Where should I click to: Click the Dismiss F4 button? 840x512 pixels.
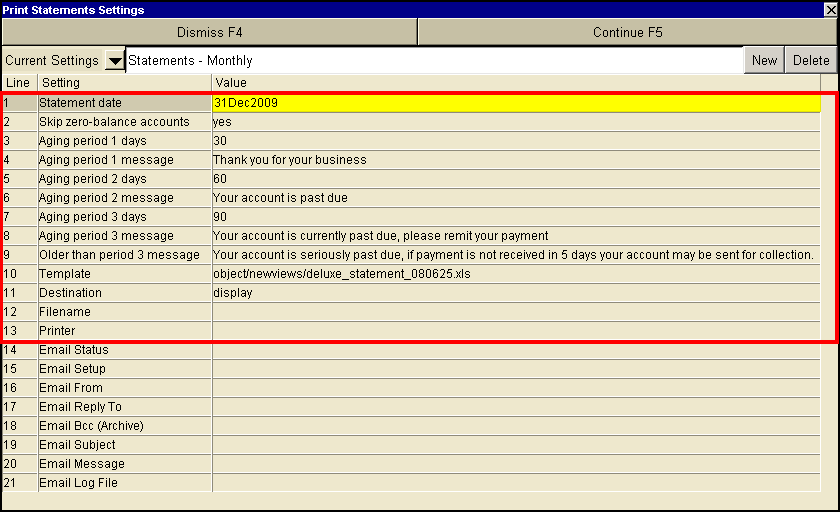click(x=209, y=32)
